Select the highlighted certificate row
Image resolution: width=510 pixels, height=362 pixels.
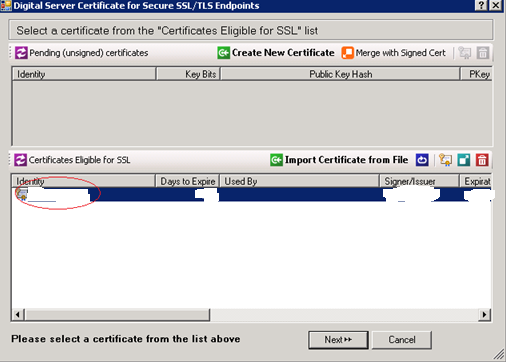coord(252,194)
